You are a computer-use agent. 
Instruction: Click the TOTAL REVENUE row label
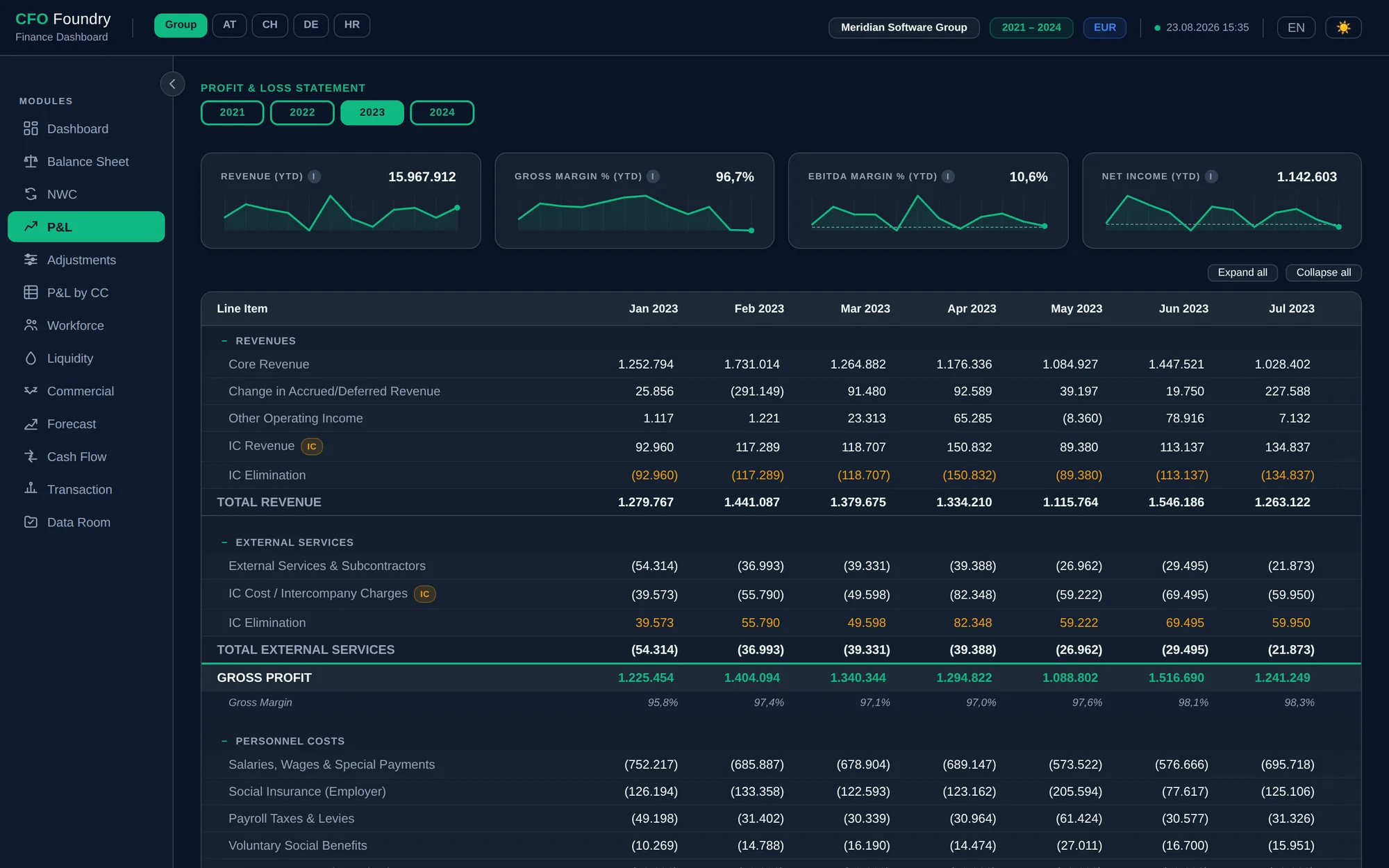click(x=269, y=502)
